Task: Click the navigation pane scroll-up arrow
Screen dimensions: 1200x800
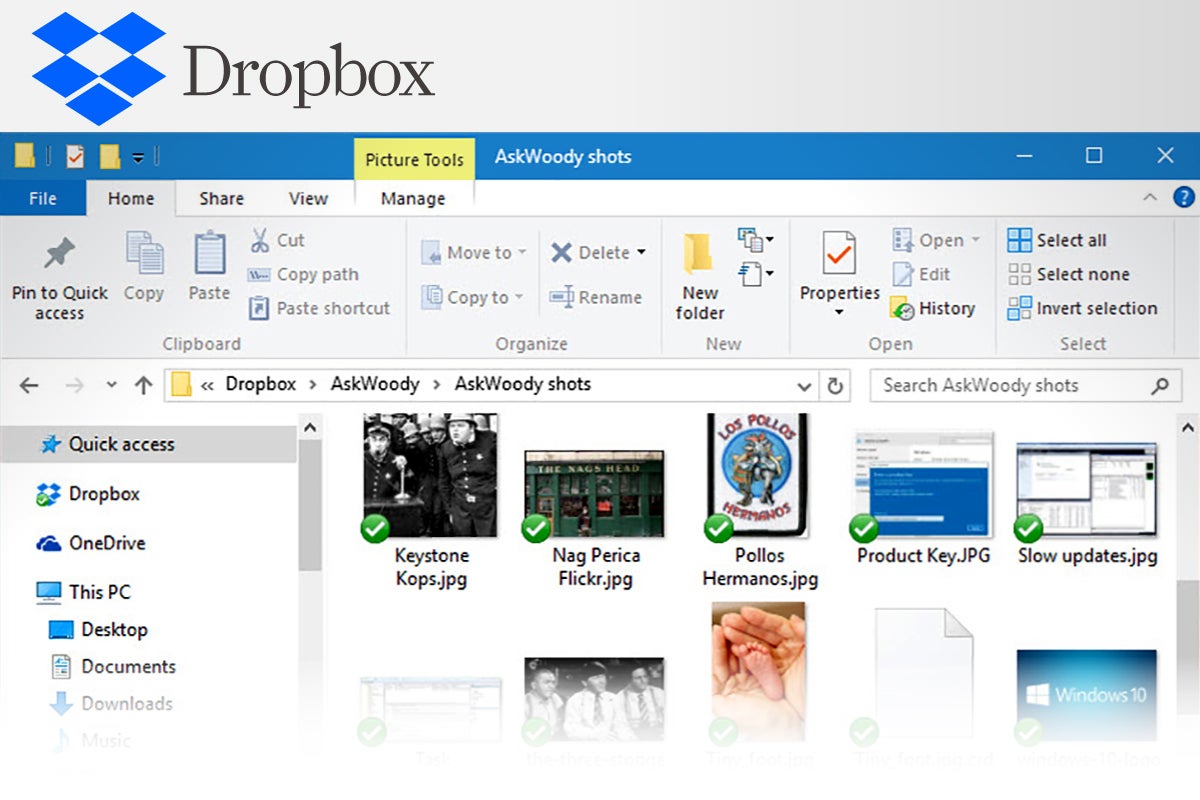Action: (310, 428)
